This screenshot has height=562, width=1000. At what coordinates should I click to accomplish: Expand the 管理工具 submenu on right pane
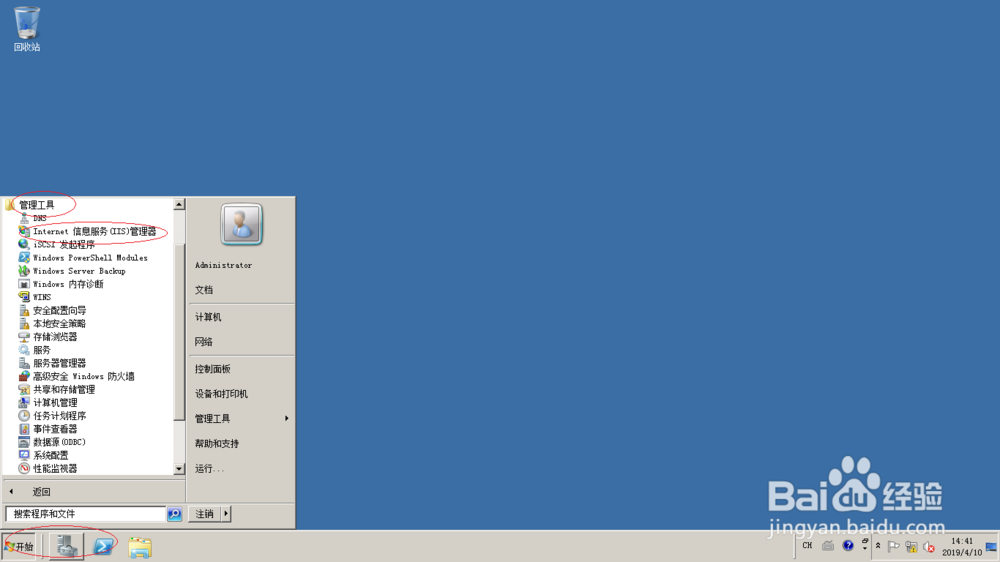pyautogui.click(x=241, y=418)
